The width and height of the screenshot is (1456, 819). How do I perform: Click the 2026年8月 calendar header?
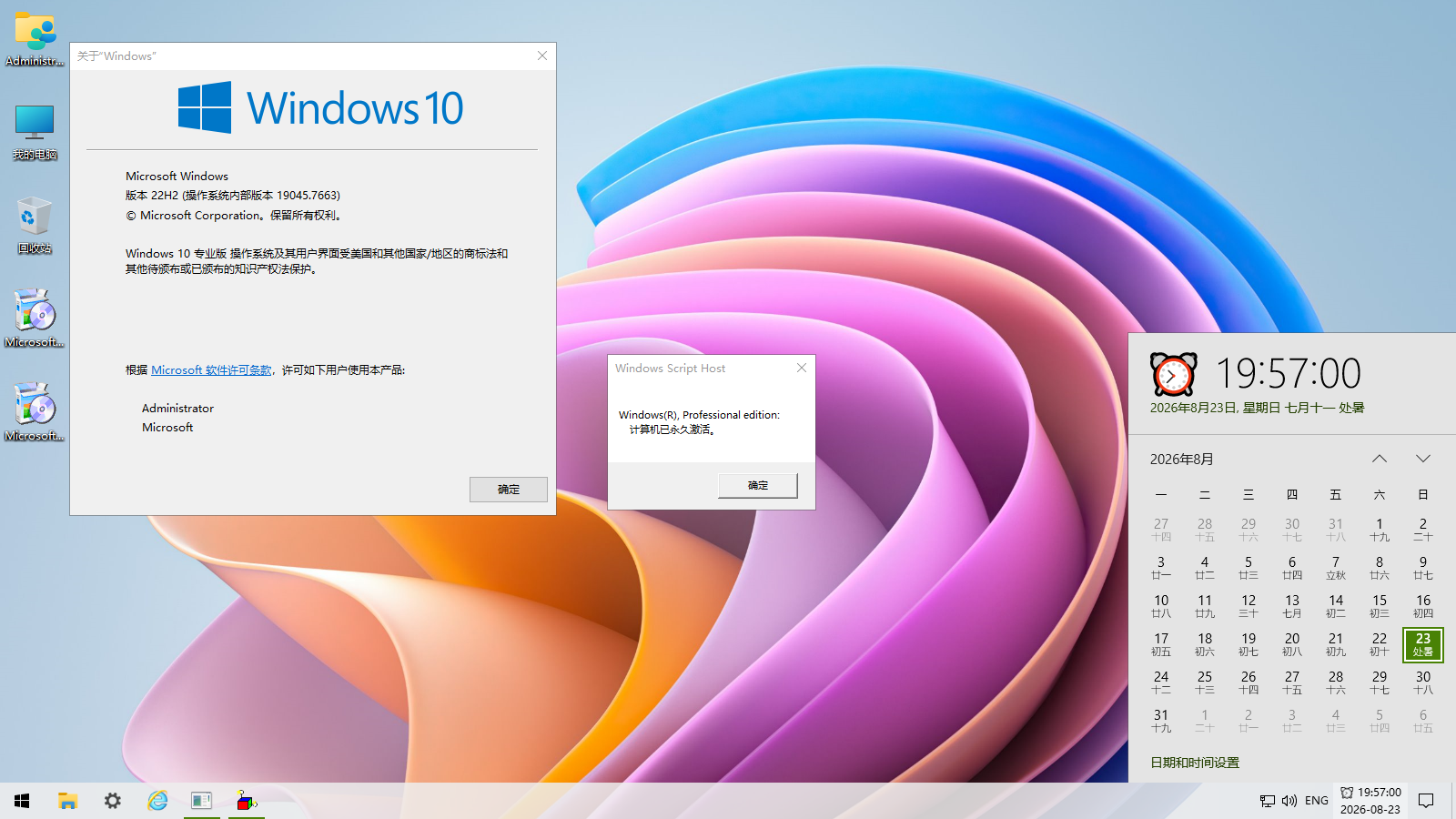coord(1182,460)
